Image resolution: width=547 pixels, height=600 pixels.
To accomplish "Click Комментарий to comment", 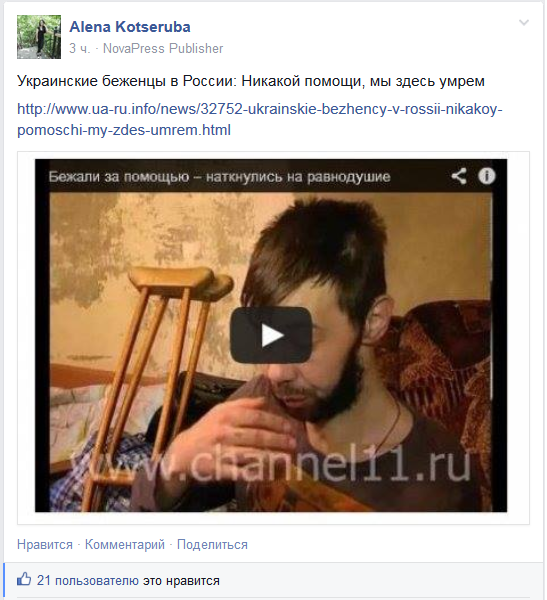I will 125,545.
